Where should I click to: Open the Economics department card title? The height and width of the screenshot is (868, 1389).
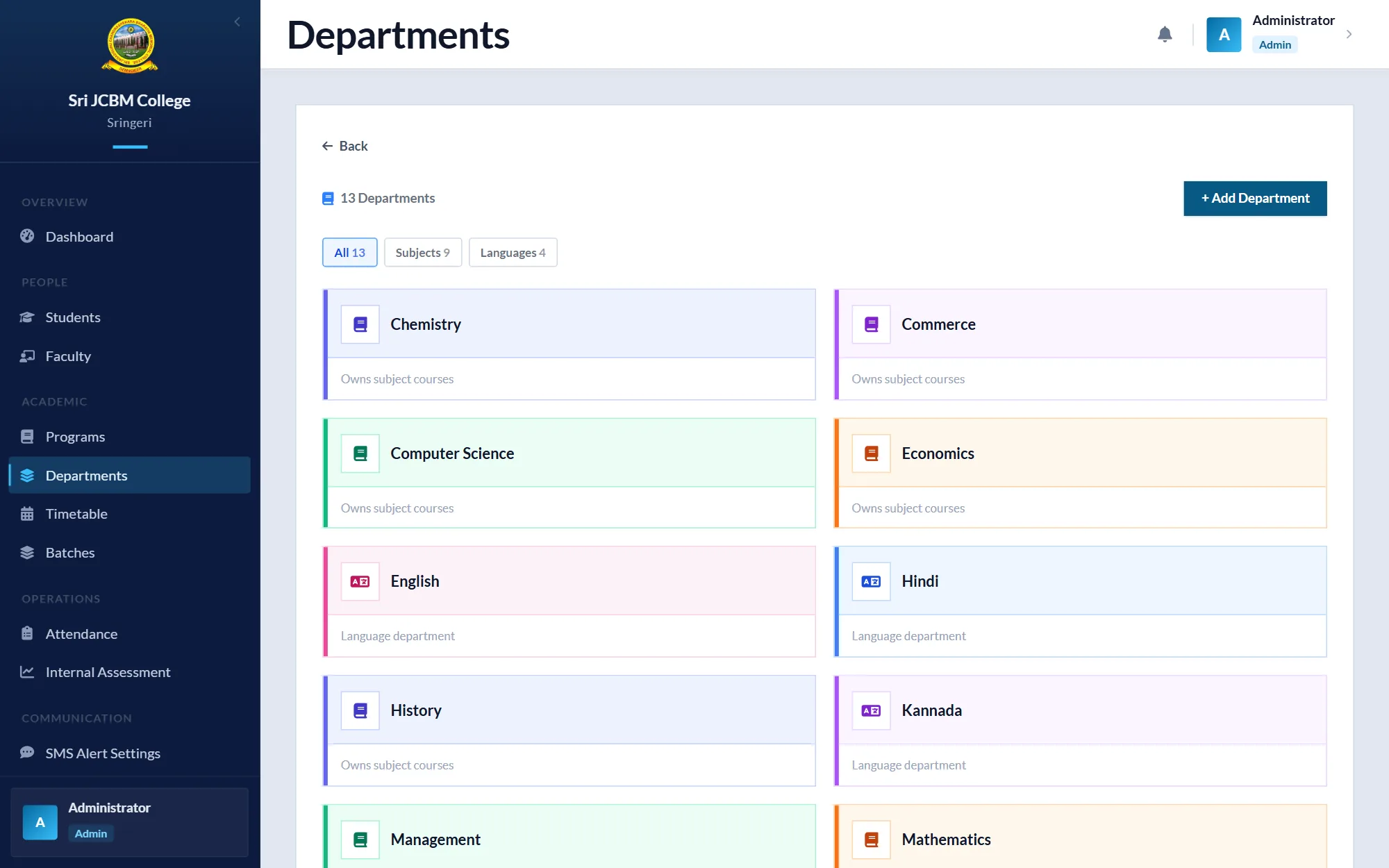[x=938, y=453]
